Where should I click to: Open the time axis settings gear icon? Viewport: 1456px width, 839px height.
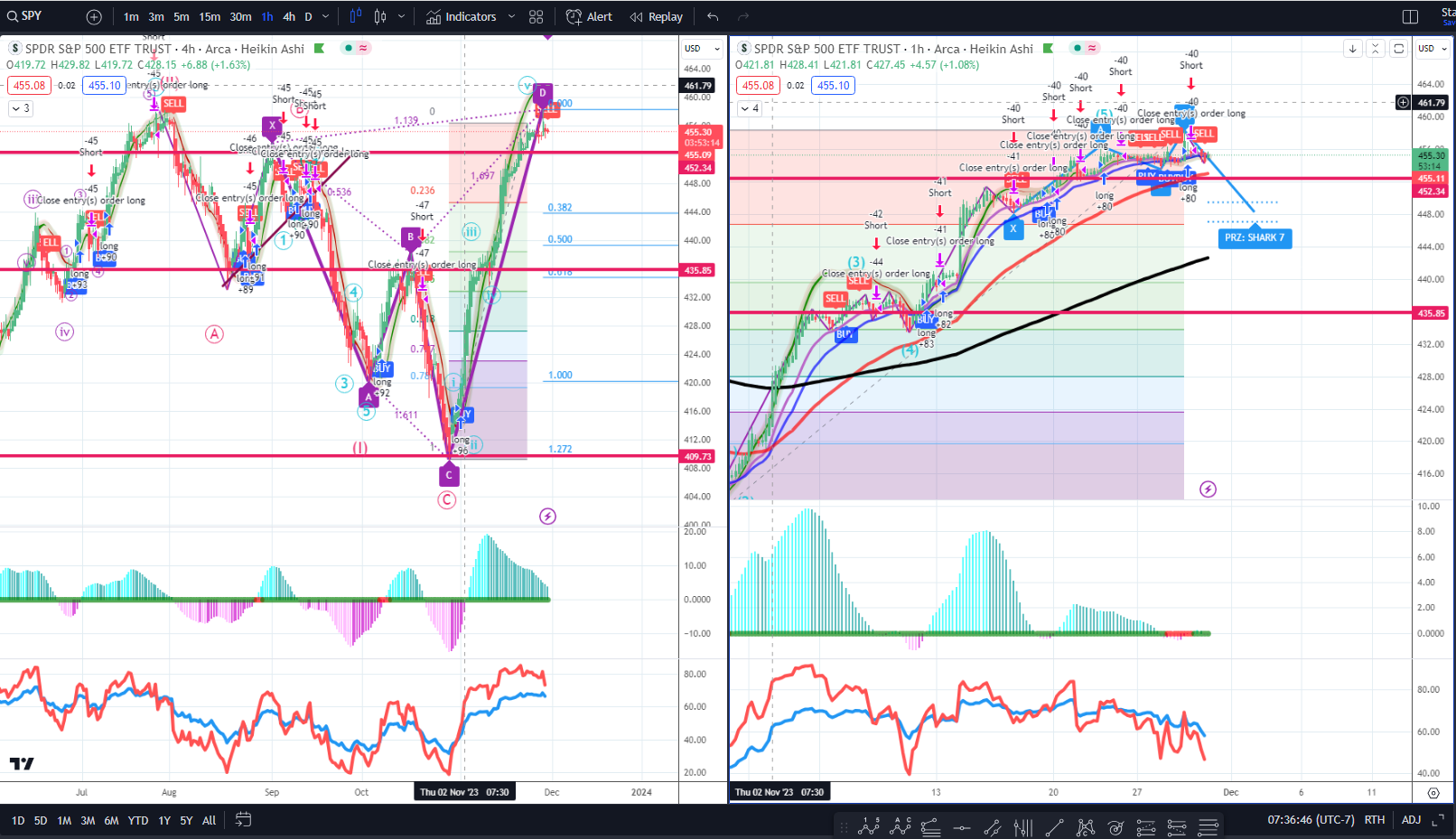point(1433,793)
